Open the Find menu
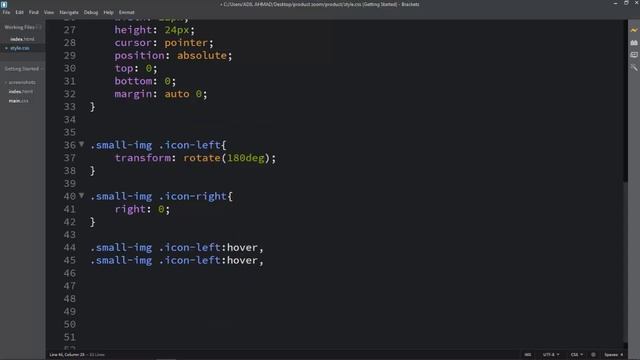Viewport: 640px width, 360px height. tap(33, 12)
